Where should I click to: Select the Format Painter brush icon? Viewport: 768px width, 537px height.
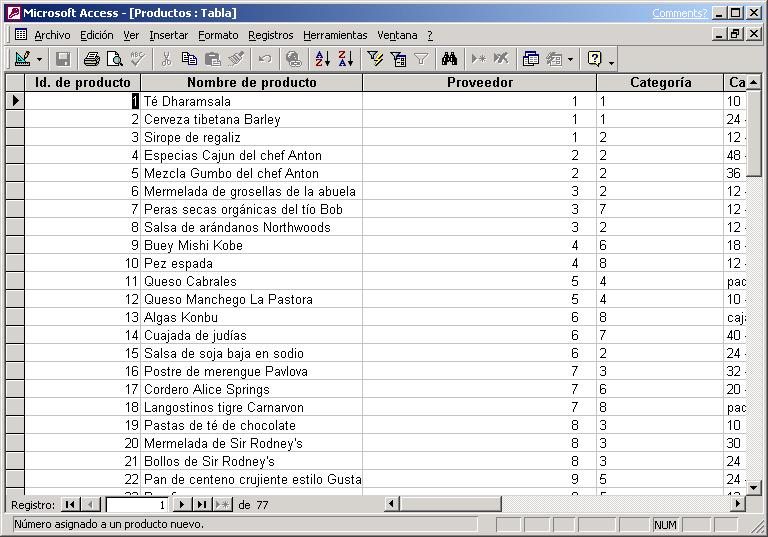coord(236,59)
